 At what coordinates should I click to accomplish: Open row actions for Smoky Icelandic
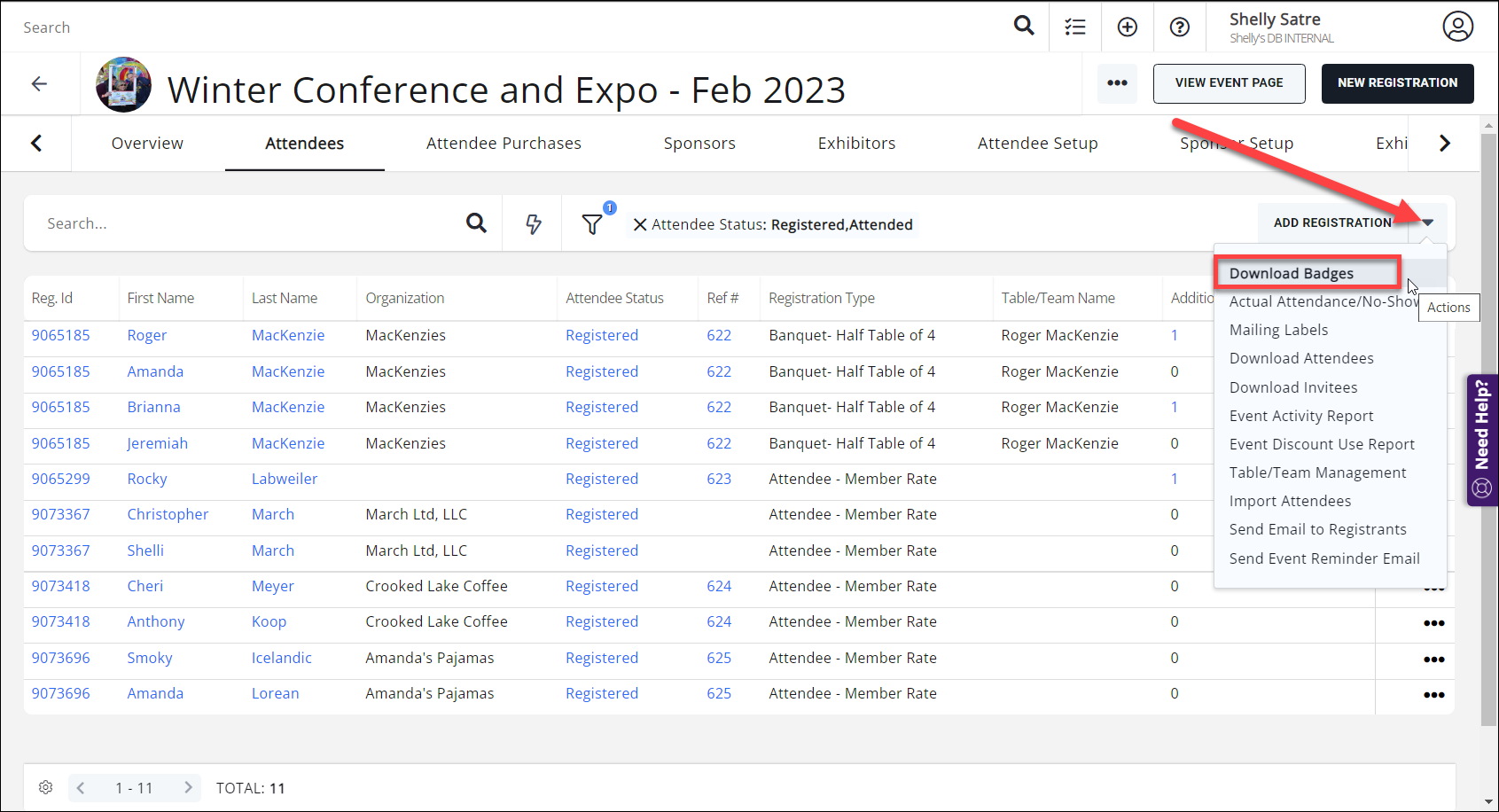(x=1433, y=659)
